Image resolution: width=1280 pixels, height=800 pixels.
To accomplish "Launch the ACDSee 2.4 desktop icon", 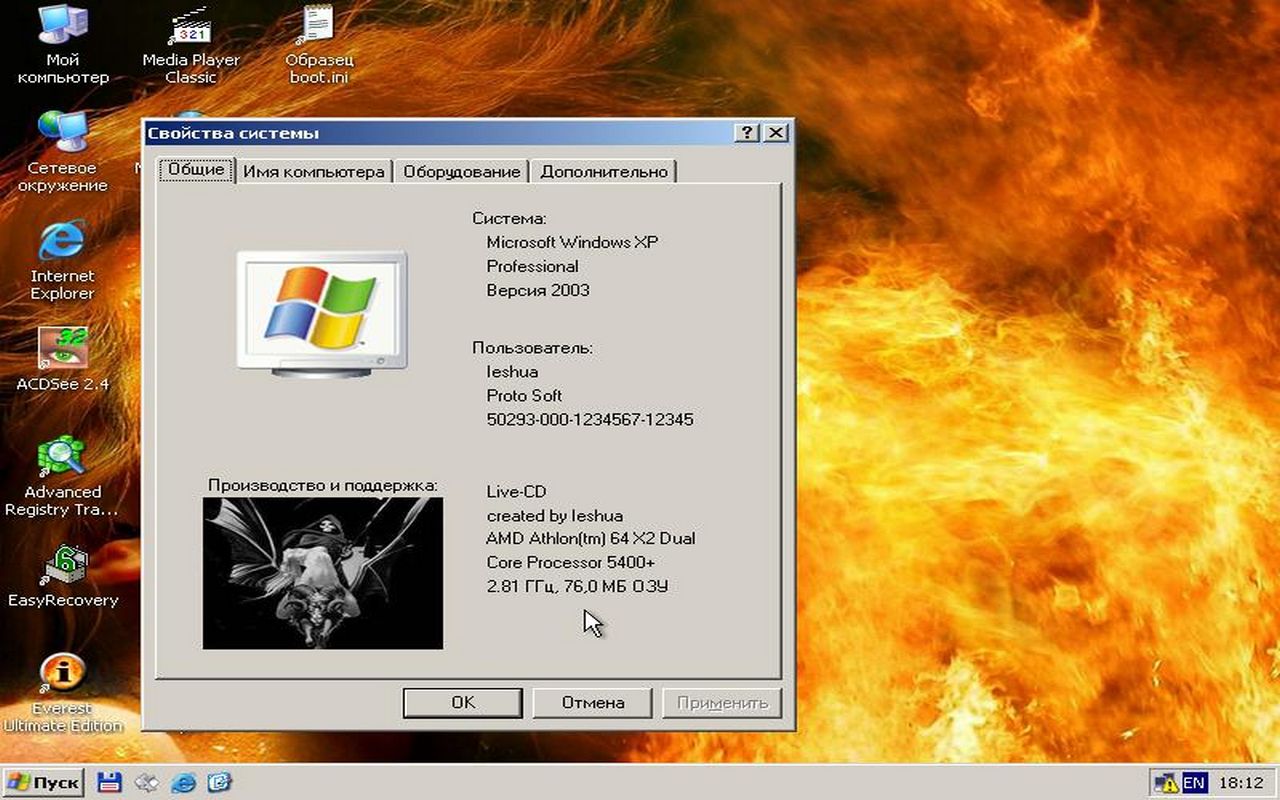I will click(62, 349).
